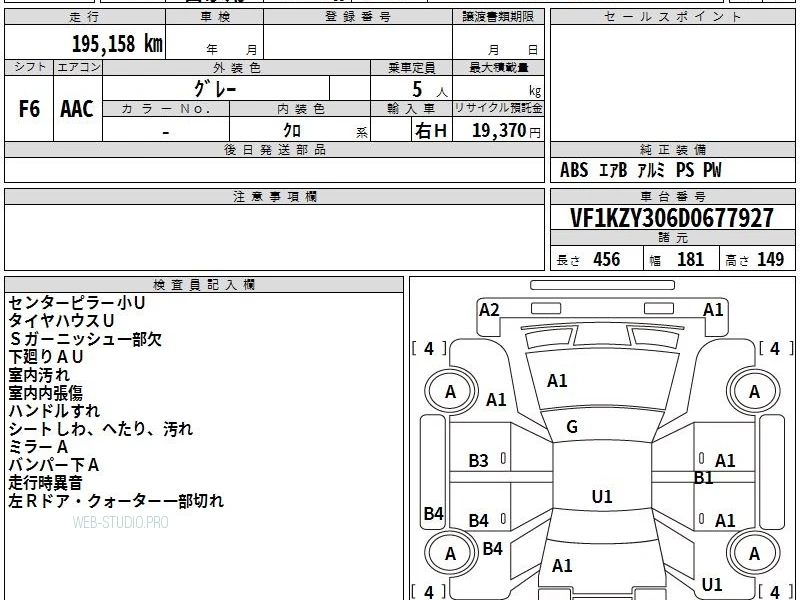Select the note 室内汚れ
800x600 pixels.
pyautogui.click(x=39, y=375)
